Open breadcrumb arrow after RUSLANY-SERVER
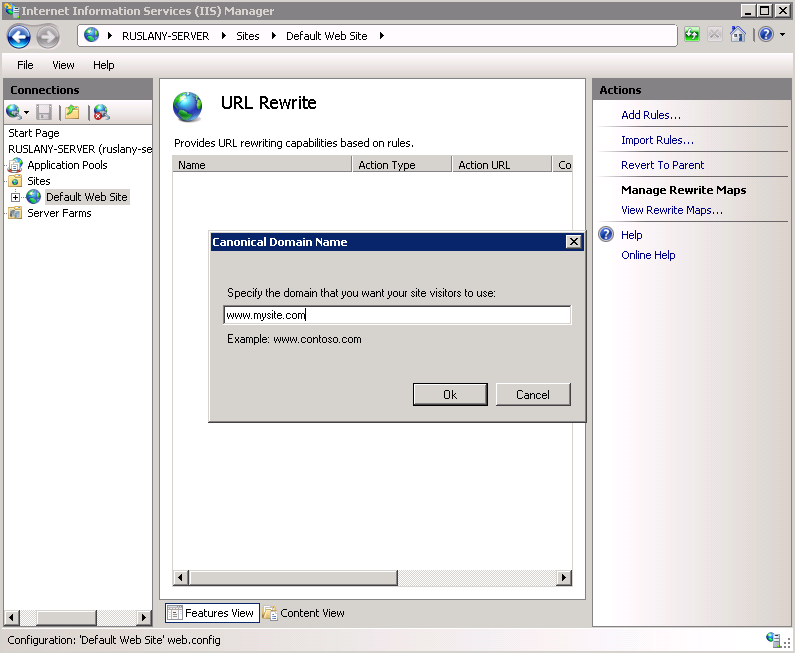Image resolution: width=795 pixels, height=653 pixels. tap(224, 35)
